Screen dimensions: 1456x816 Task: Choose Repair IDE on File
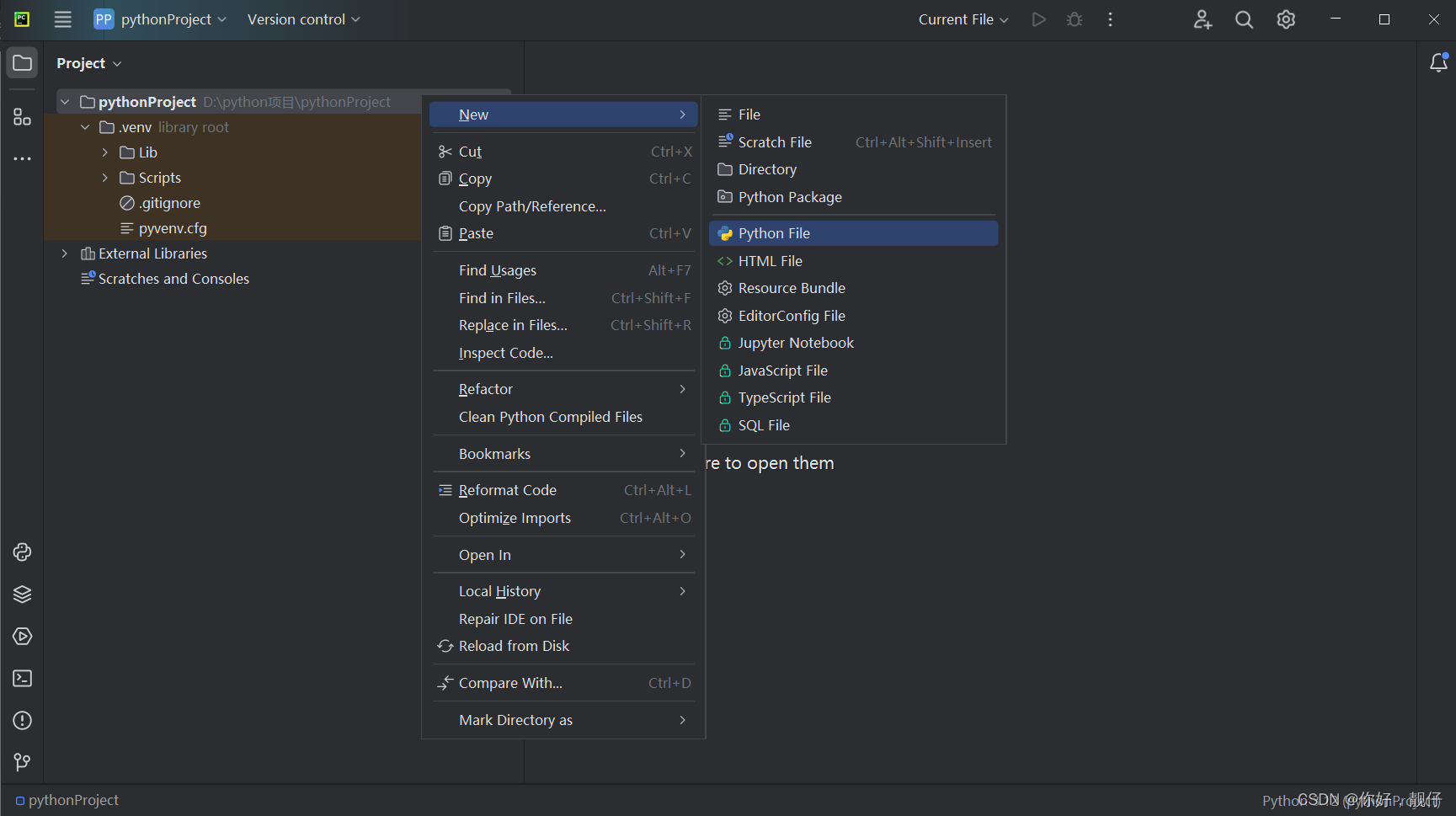563,619
